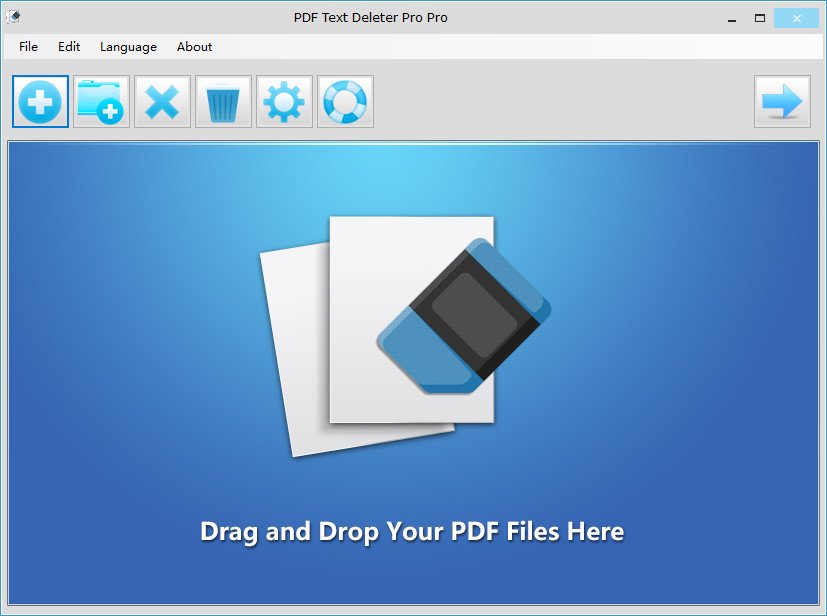Open the Edit menu
Viewport: 827px width, 616px height.
click(69, 47)
